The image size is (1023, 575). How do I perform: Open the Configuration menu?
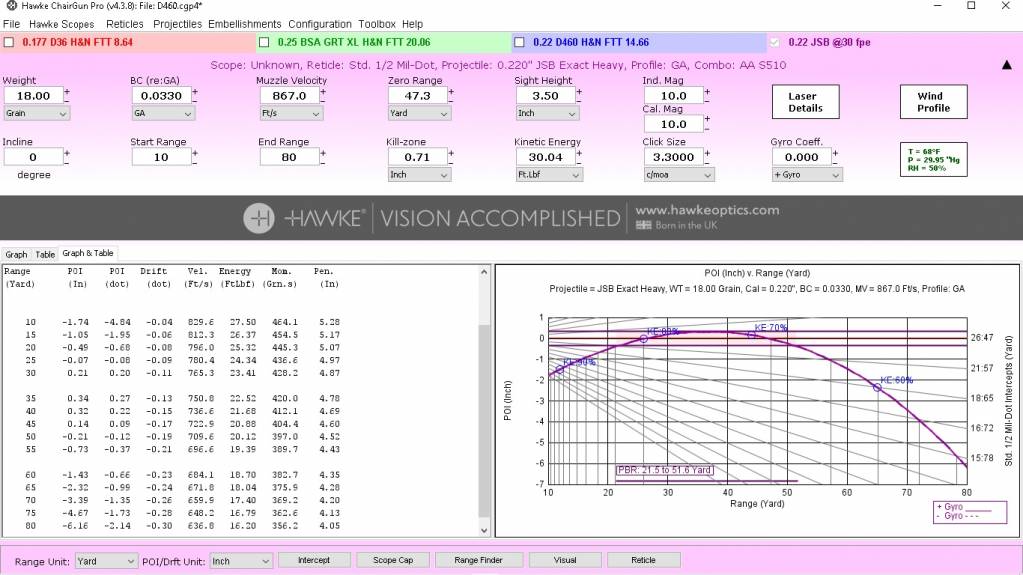coord(320,24)
